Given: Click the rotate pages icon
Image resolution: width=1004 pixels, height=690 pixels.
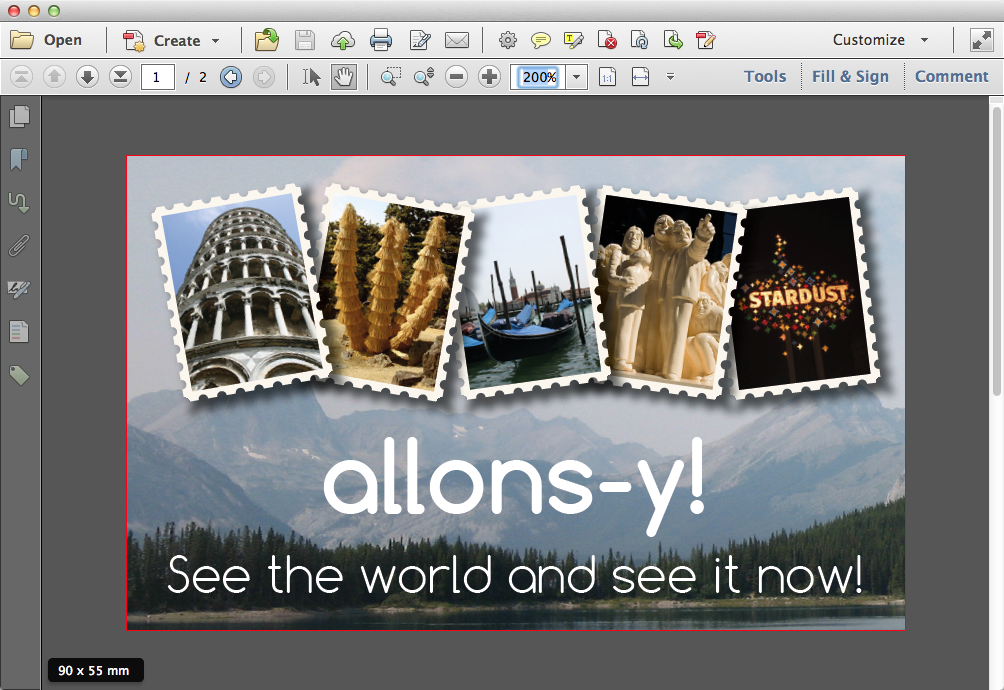Looking at the screenshot, I should click(640, 40).
